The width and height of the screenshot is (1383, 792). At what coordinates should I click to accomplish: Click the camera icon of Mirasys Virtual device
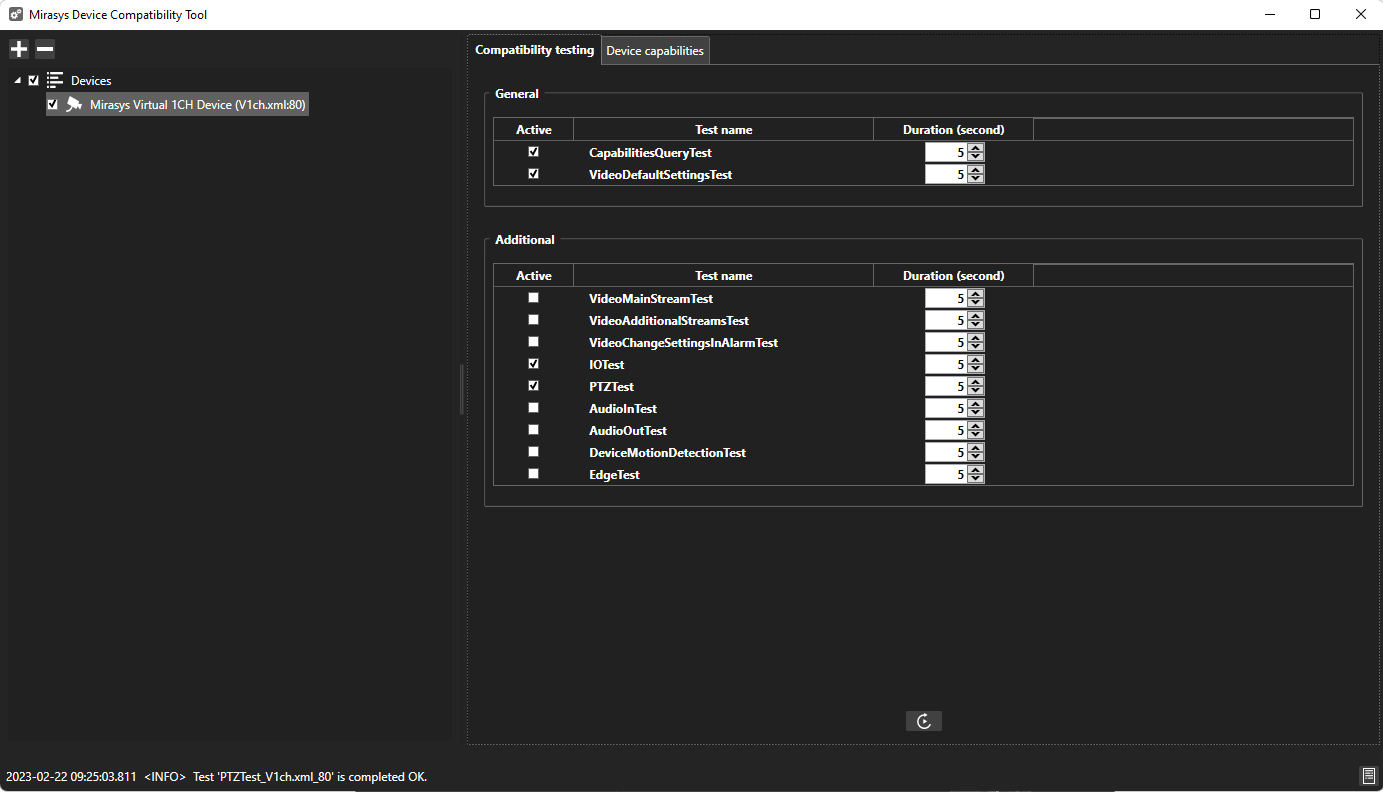point(74,105)
